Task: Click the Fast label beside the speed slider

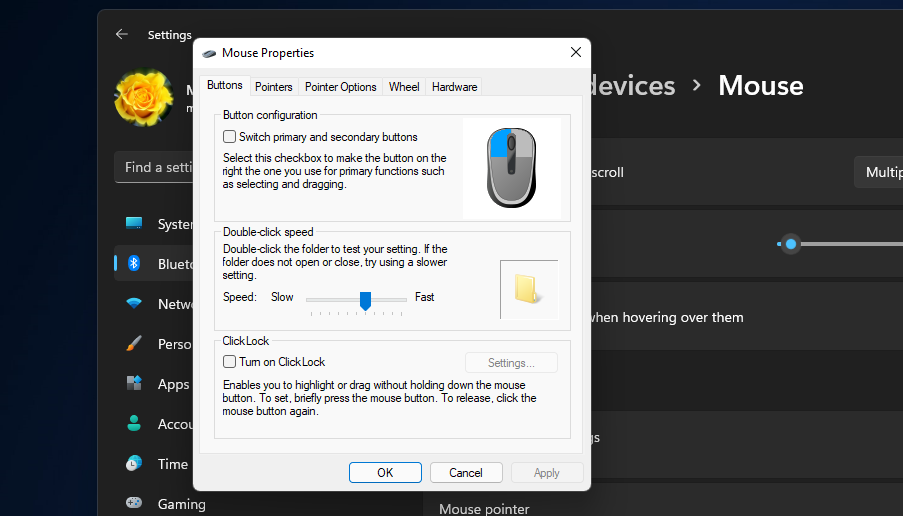Action: click(x=424, y=297)
